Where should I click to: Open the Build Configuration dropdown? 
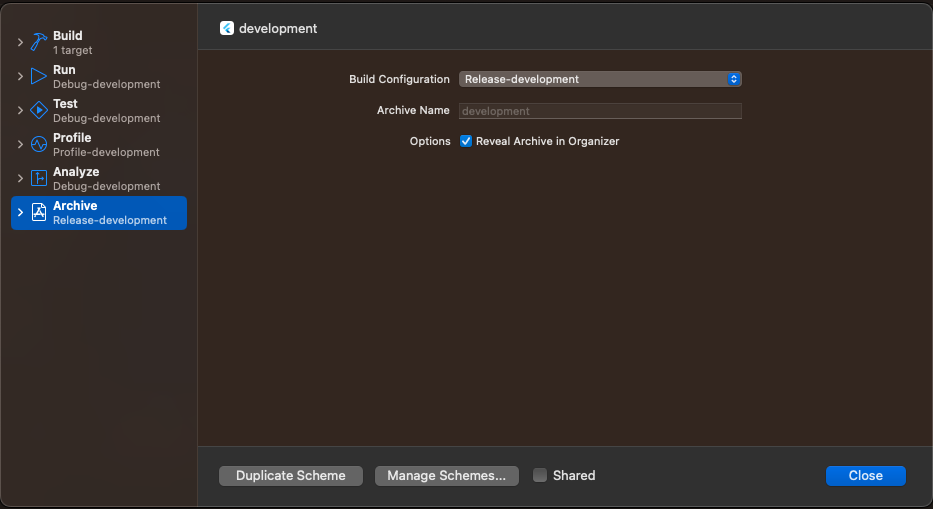pyautogui.click(x=600, y=79)
